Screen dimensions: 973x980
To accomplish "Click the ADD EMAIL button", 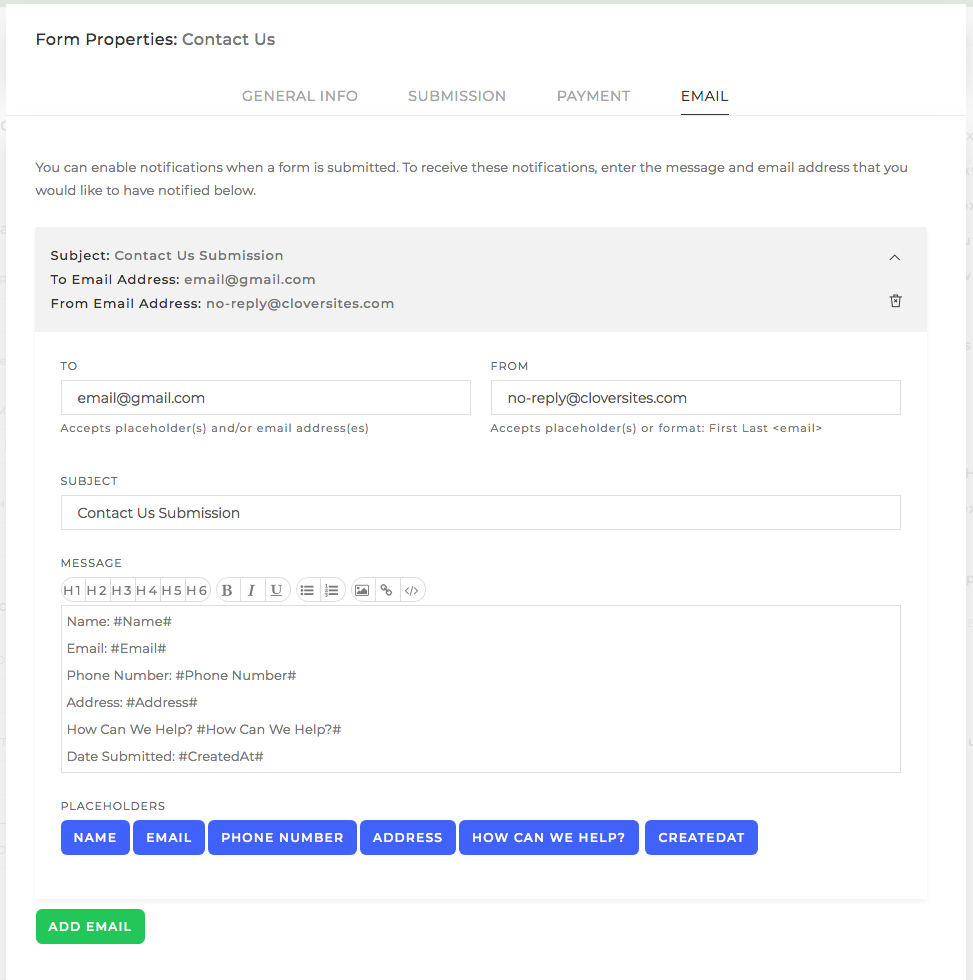I will [90, 926].
